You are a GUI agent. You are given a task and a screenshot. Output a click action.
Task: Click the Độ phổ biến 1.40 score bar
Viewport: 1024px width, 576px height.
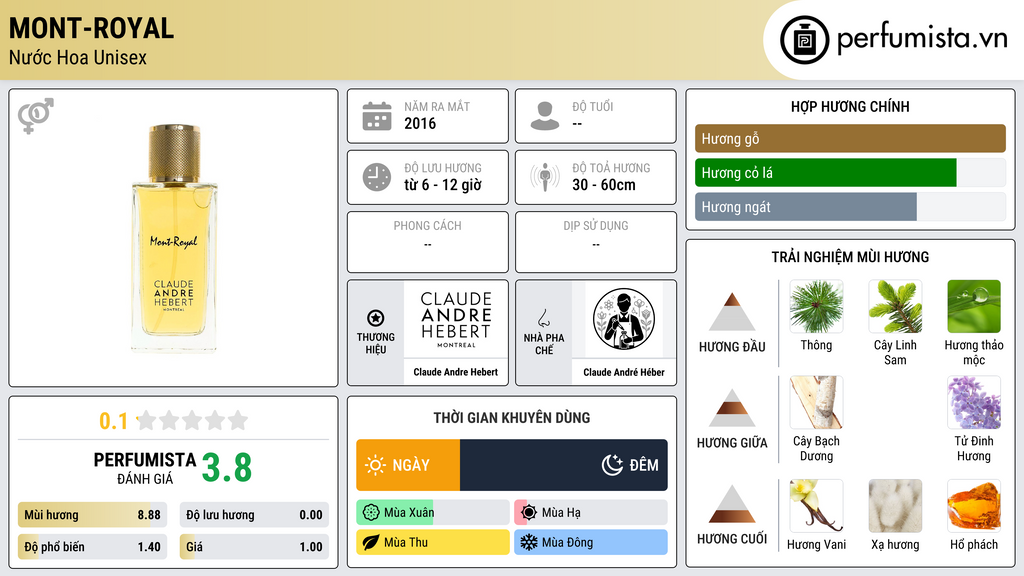(93, 547)
